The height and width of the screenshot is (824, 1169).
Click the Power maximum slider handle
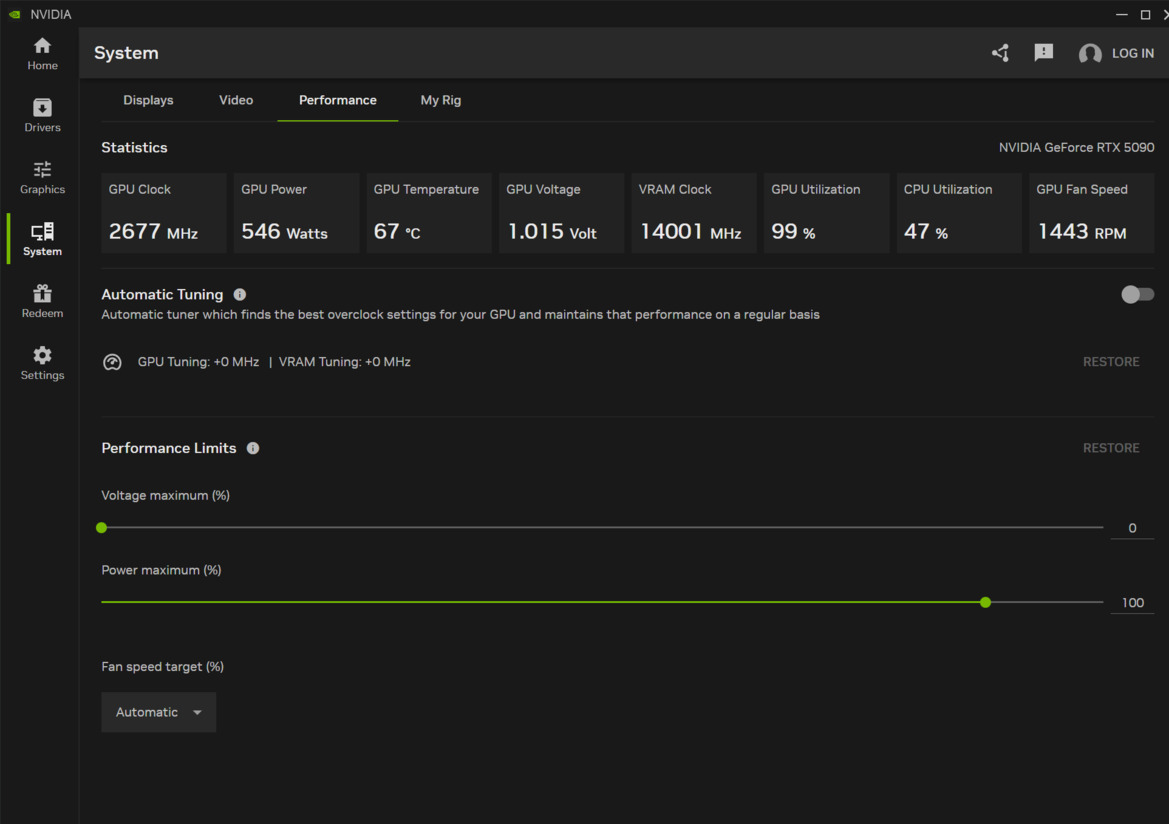[986, 603]
